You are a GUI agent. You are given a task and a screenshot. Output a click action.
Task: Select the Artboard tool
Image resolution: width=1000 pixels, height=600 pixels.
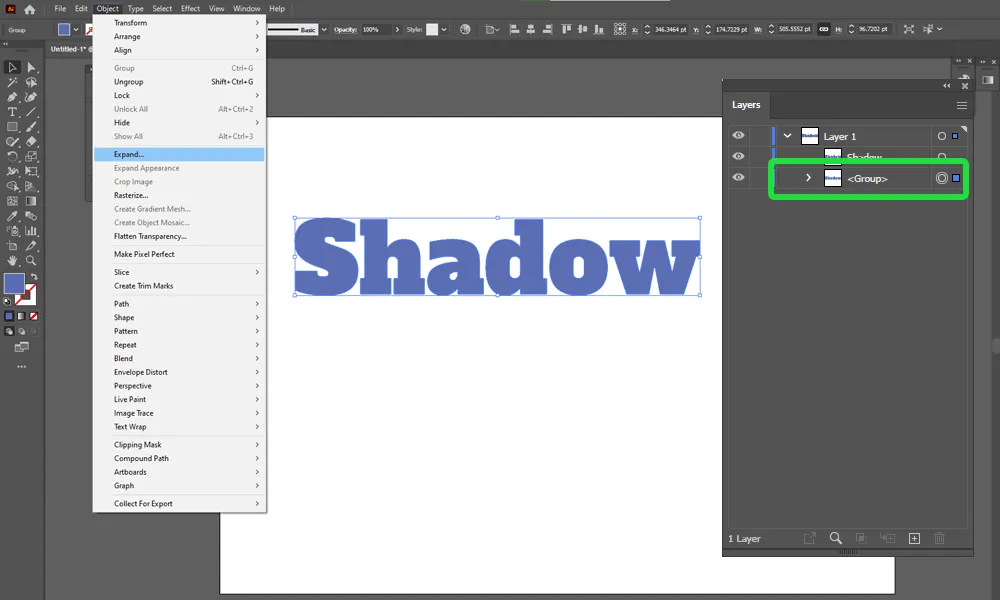pyautogui.click(x=12, y=245)
